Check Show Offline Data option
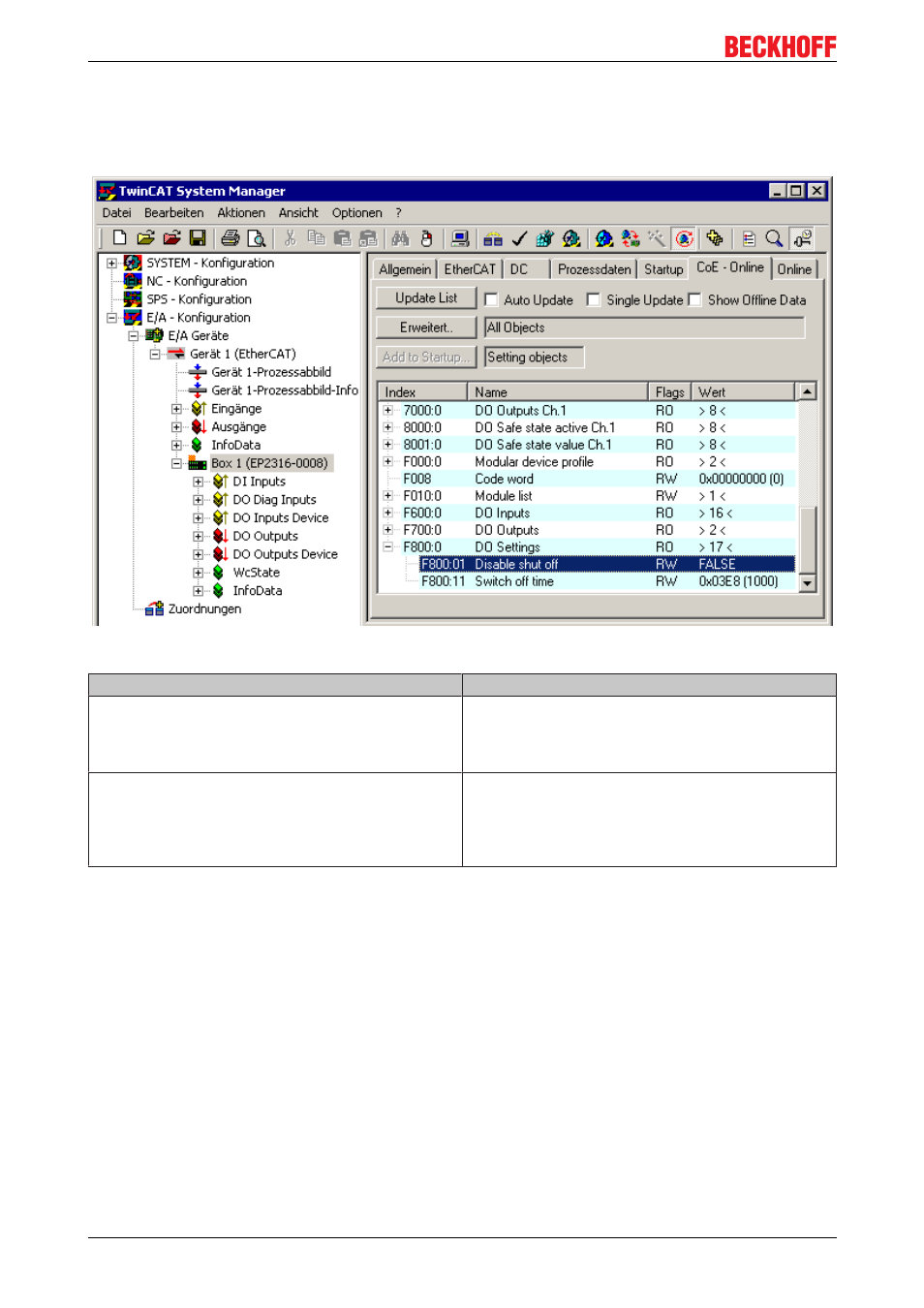This screenshot has width=924, height=1308. 694,299
